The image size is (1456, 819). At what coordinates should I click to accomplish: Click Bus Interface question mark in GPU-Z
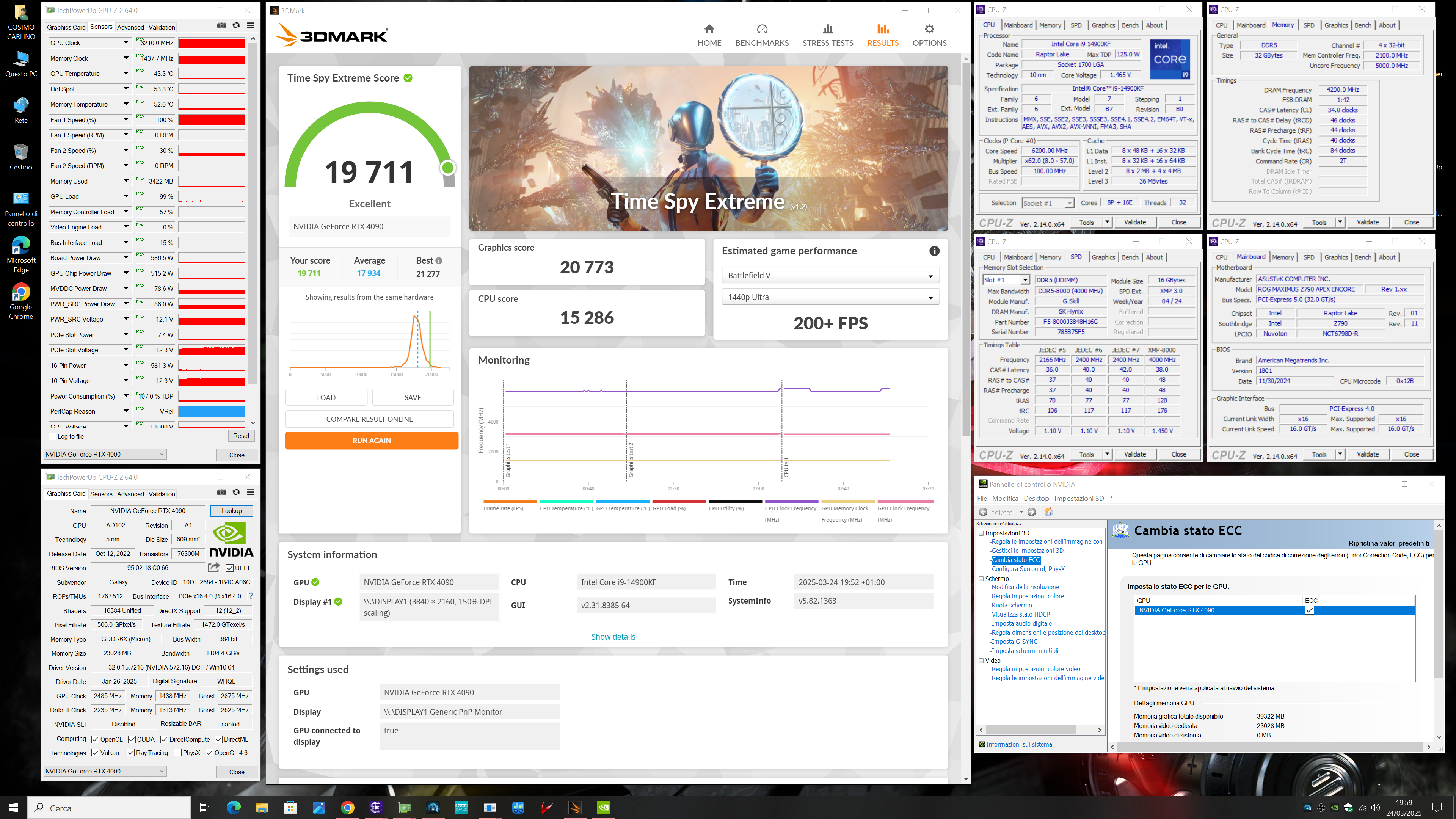click(x=251, y=596)
